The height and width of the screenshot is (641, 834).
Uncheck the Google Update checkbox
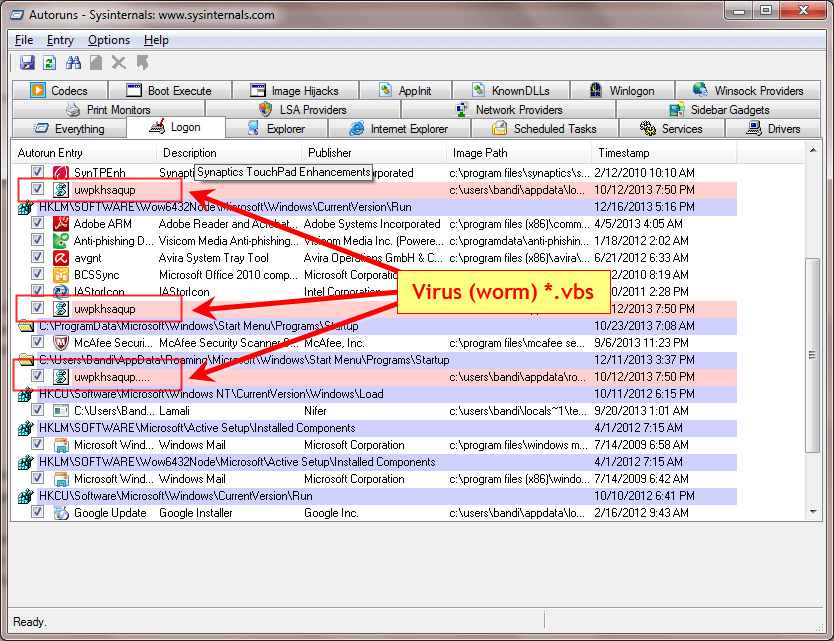pos(37,512)
